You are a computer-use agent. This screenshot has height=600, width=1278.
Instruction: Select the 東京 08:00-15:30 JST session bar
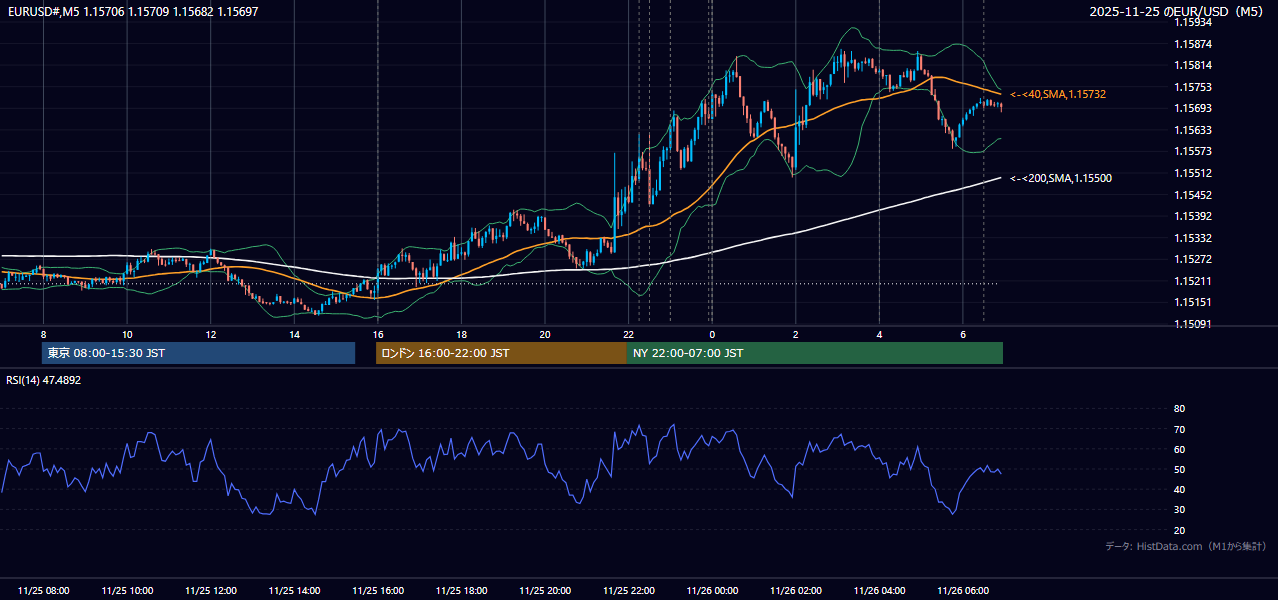[198, 353]
